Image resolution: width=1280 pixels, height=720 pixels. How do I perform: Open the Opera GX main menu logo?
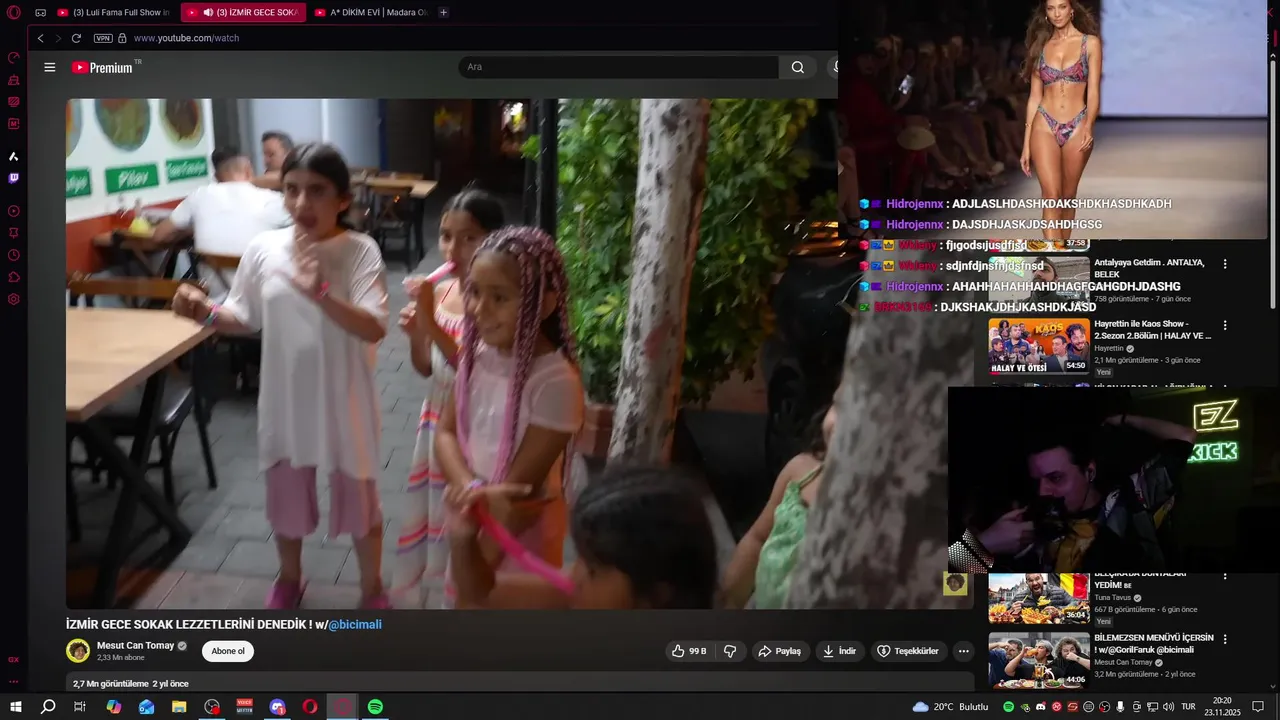pos(13,13)
